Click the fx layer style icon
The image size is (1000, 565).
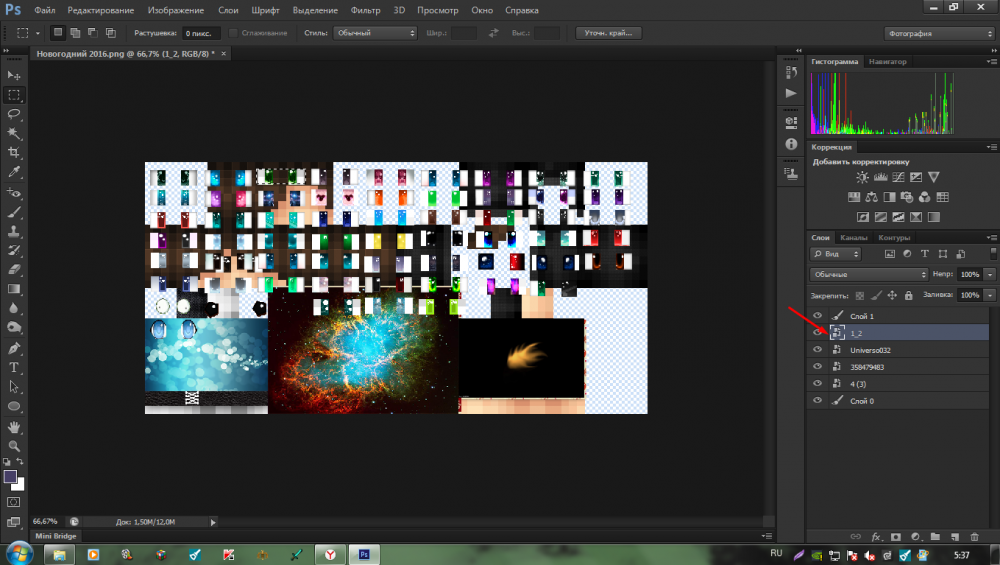(x=876, y=537)
